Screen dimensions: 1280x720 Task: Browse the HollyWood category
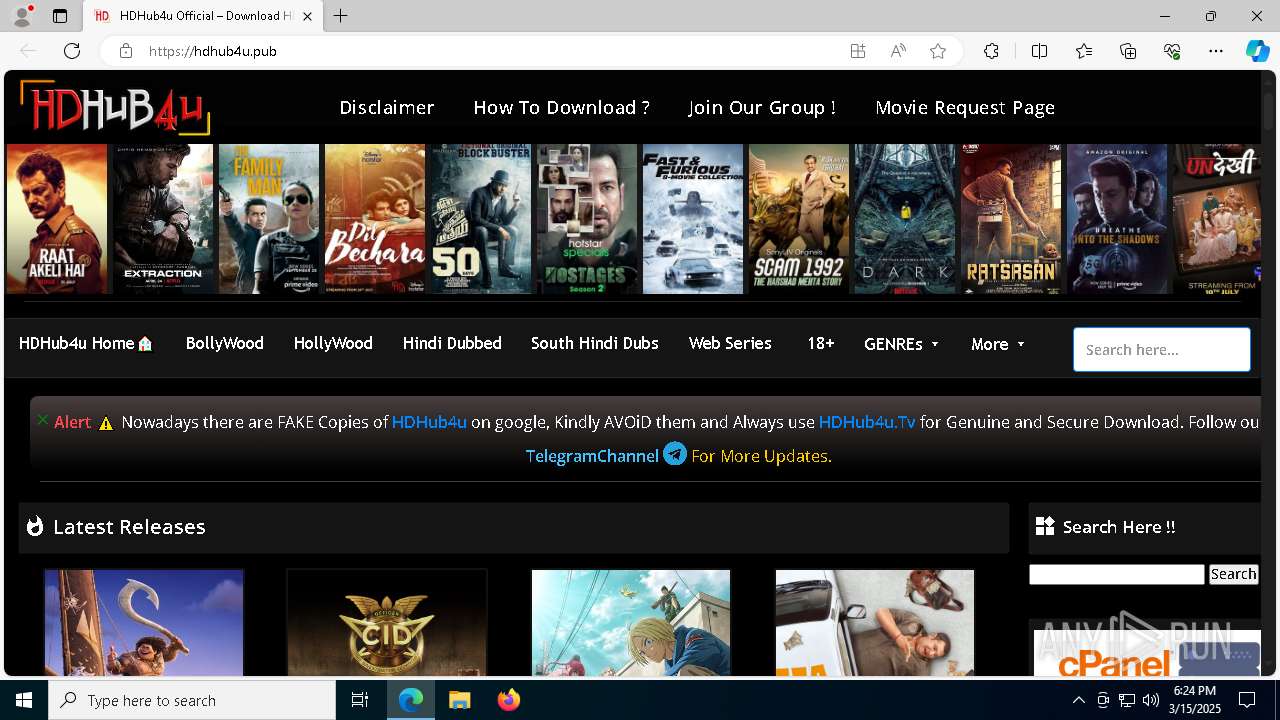(x=333, y=343)
